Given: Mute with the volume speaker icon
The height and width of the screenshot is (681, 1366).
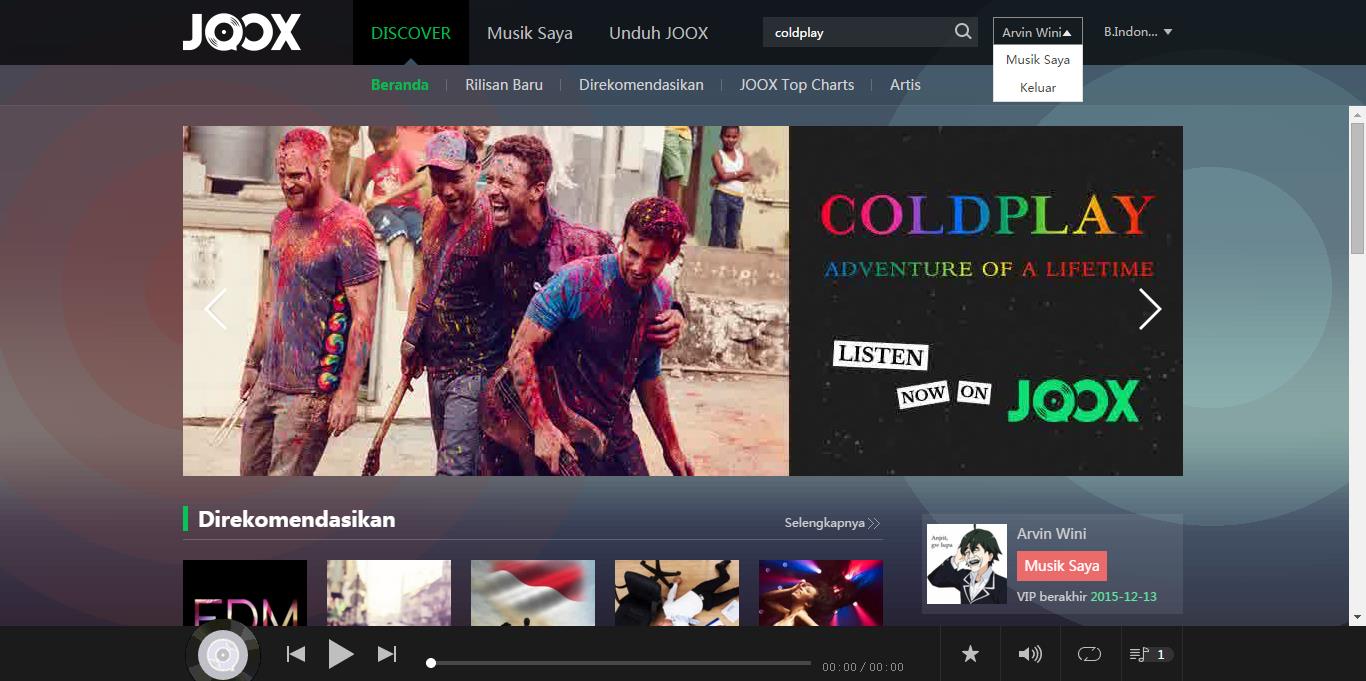Looking at the screenshot, I should coord(1030,654).
